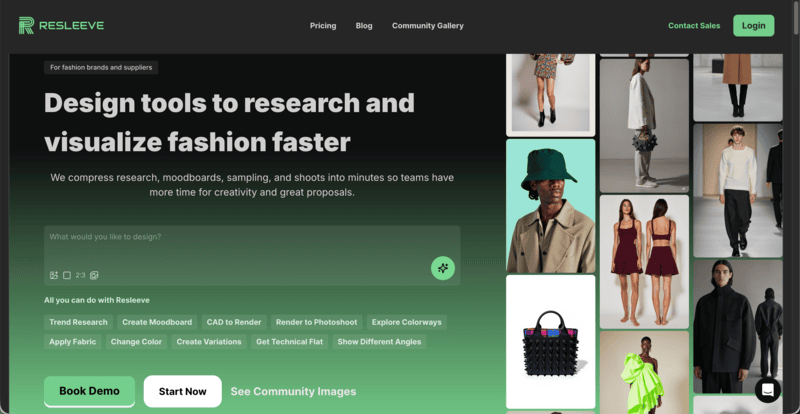Open Community Gallery from navigation
Image resolution: width=800 pixels, height=414 pixels.
[427, 26]
